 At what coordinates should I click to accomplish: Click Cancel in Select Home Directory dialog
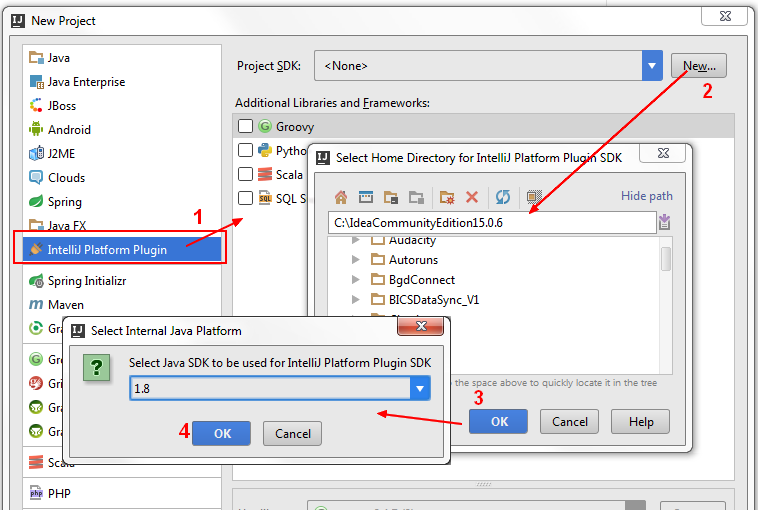569,422
